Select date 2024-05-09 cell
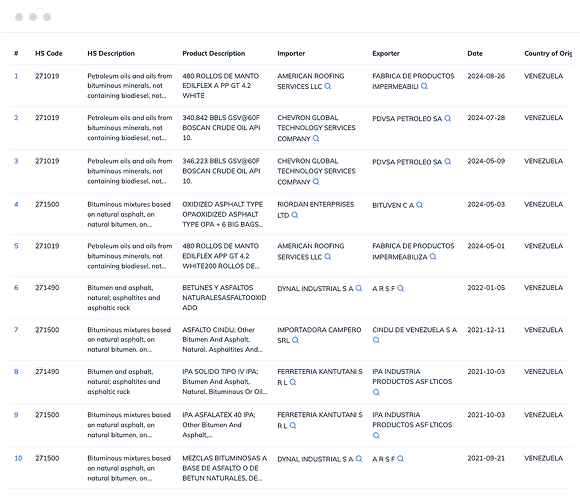 (486, 161)
